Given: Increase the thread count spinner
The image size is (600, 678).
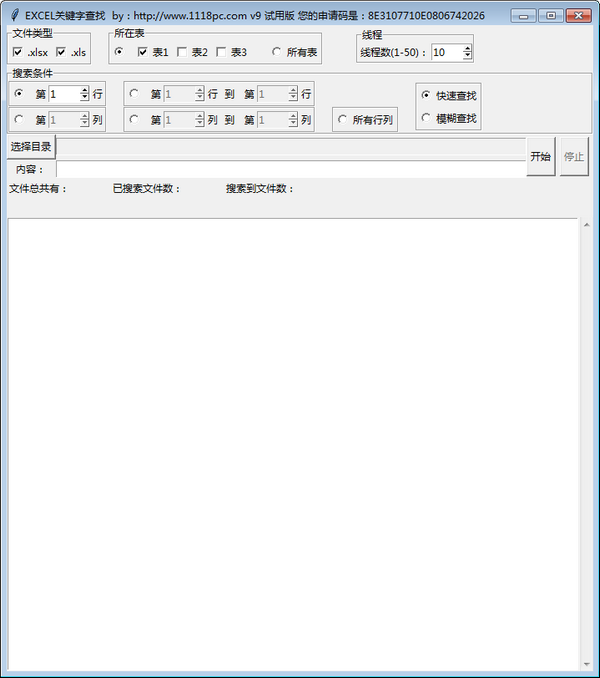Looking at the screenshot, I should click(467, 48).
